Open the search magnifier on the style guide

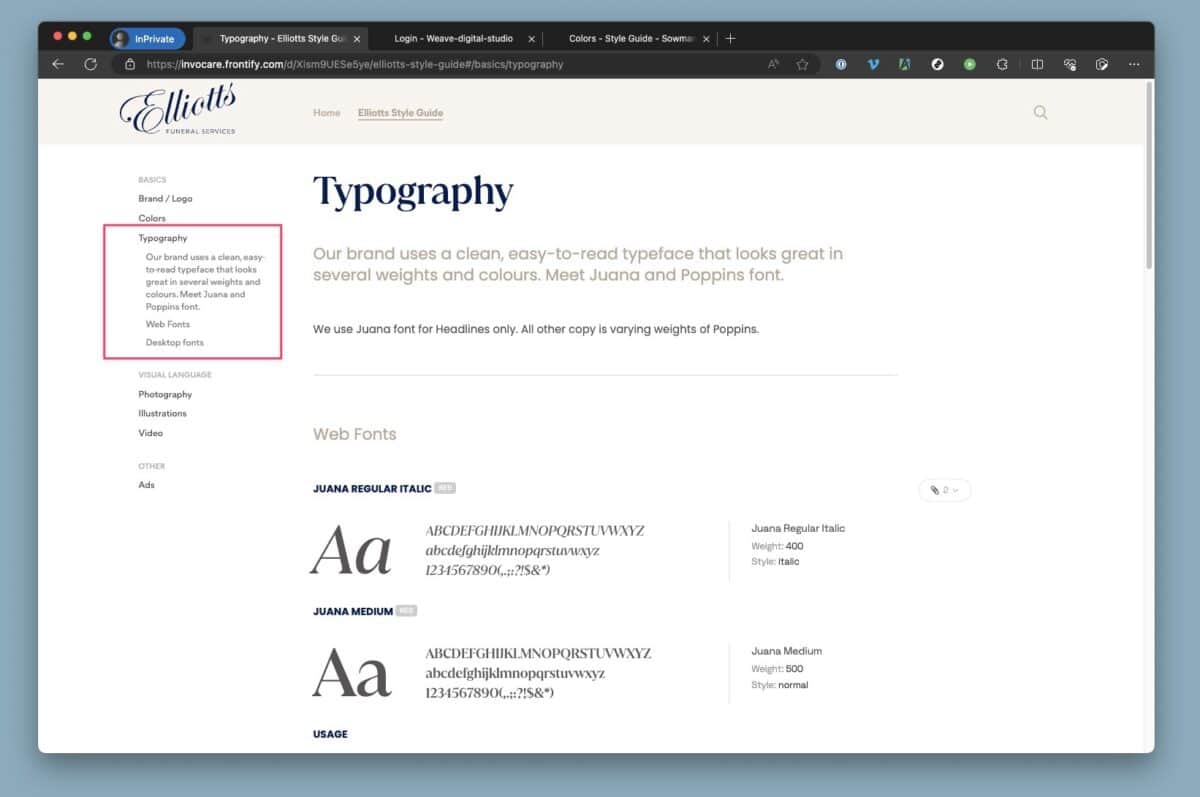[x=1040, y=112]
